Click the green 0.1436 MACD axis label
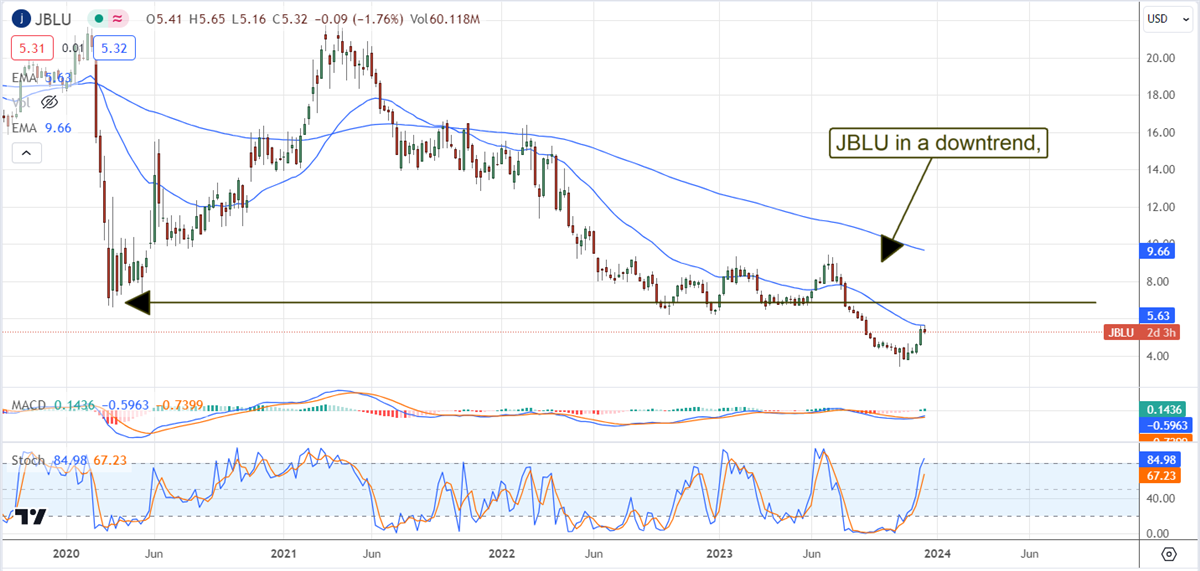Viewport: 1200px width, 571px height. (x=1162, y=410)
